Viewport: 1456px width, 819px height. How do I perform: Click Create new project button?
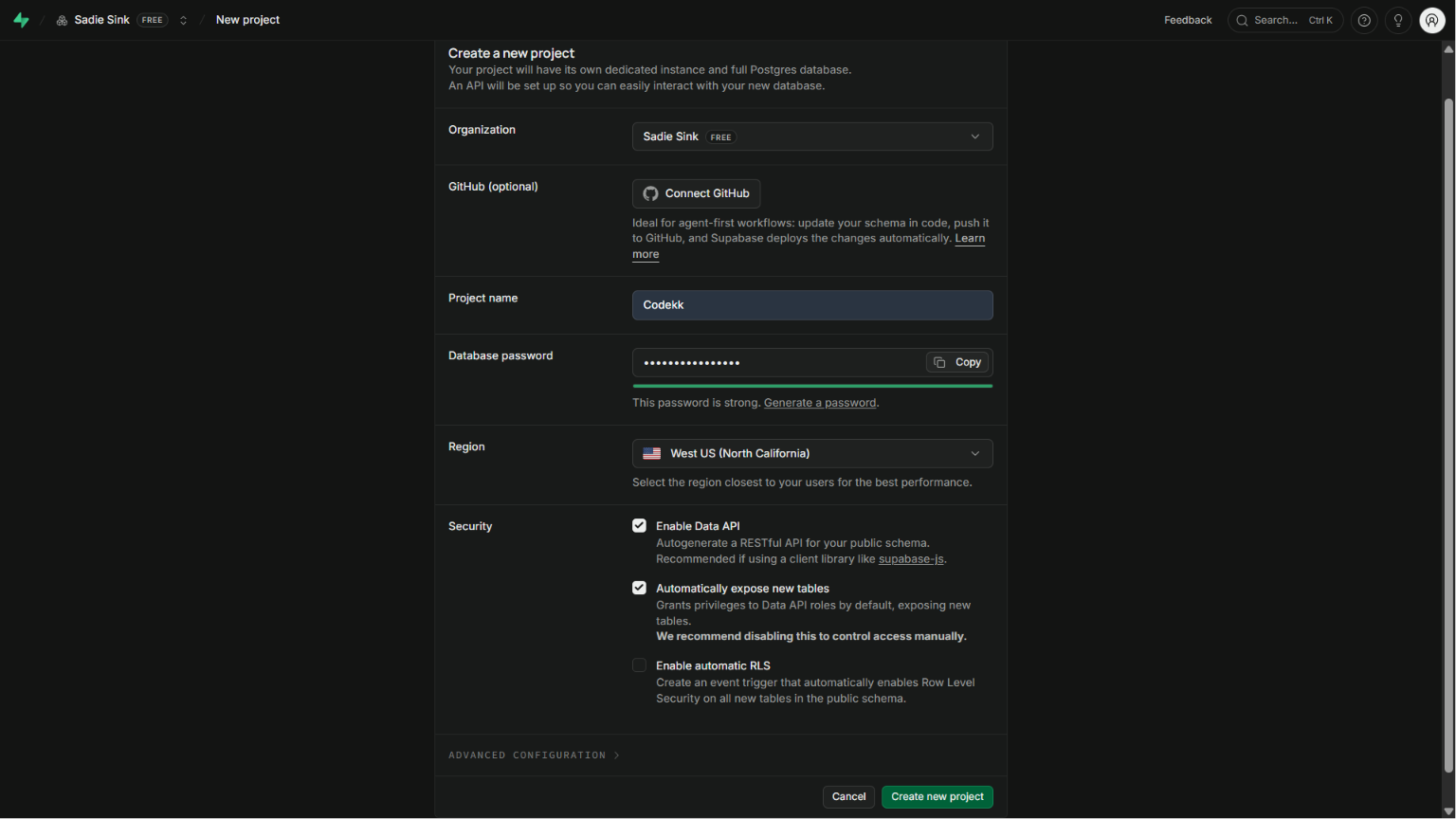937,797
